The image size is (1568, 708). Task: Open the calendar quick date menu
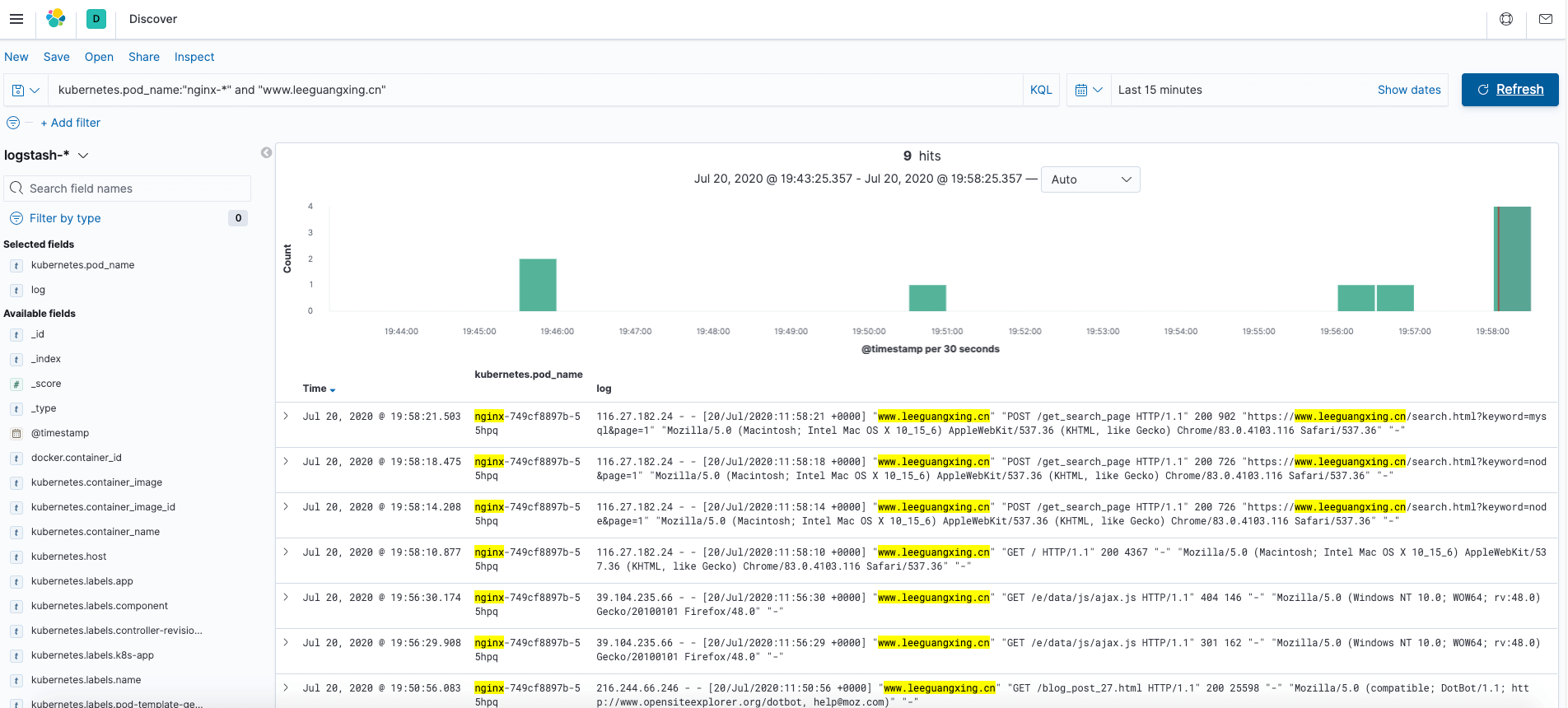(1089, 91)
